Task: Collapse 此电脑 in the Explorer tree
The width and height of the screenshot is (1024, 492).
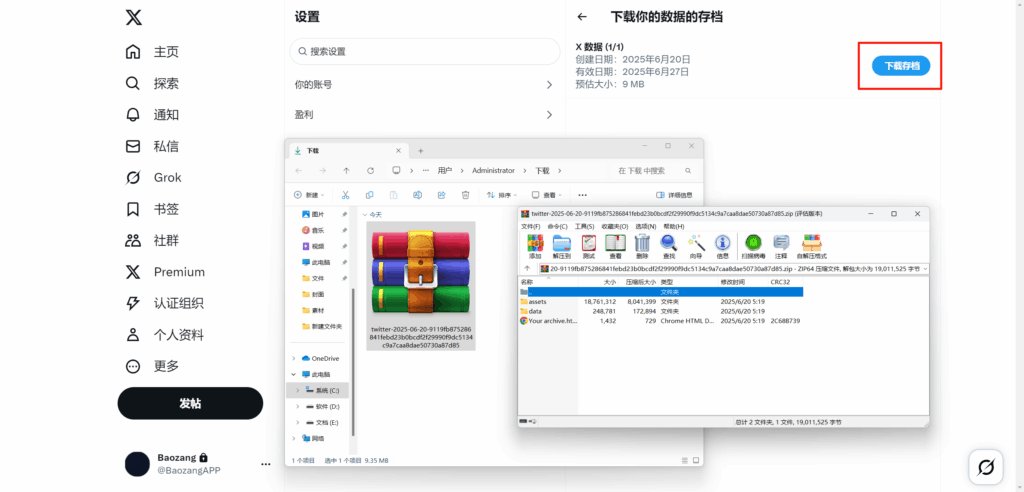Action: tap(294, 374)
